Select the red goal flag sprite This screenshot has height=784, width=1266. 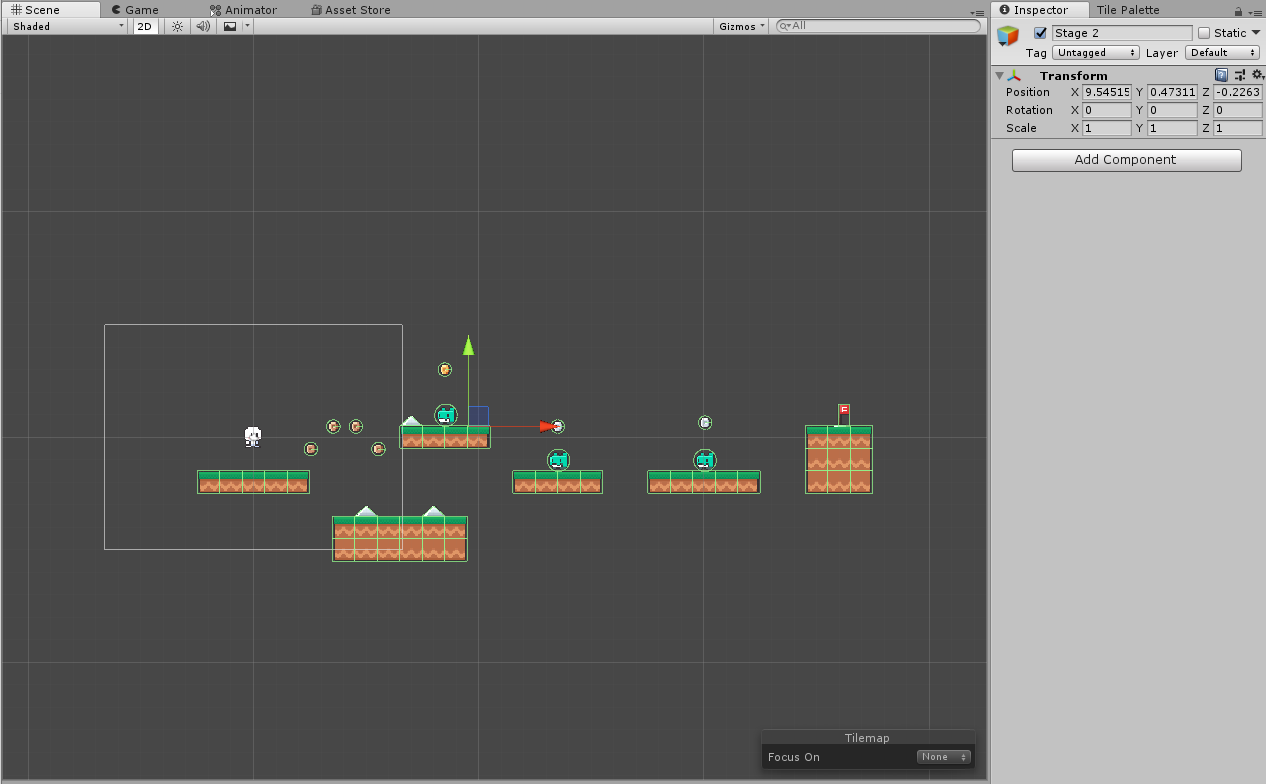click(x=844, y=414)
